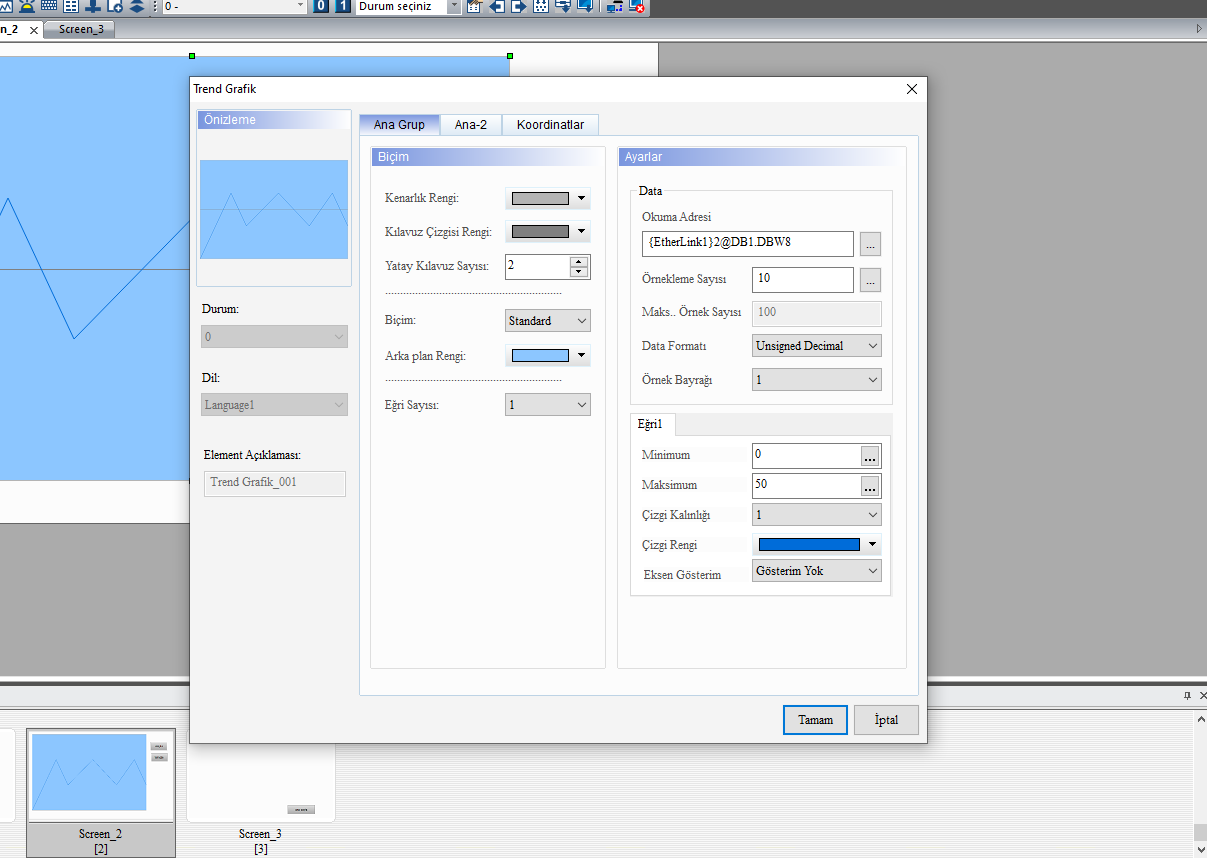Change the Çizgi Rengi blue swatch

point(817,545)
